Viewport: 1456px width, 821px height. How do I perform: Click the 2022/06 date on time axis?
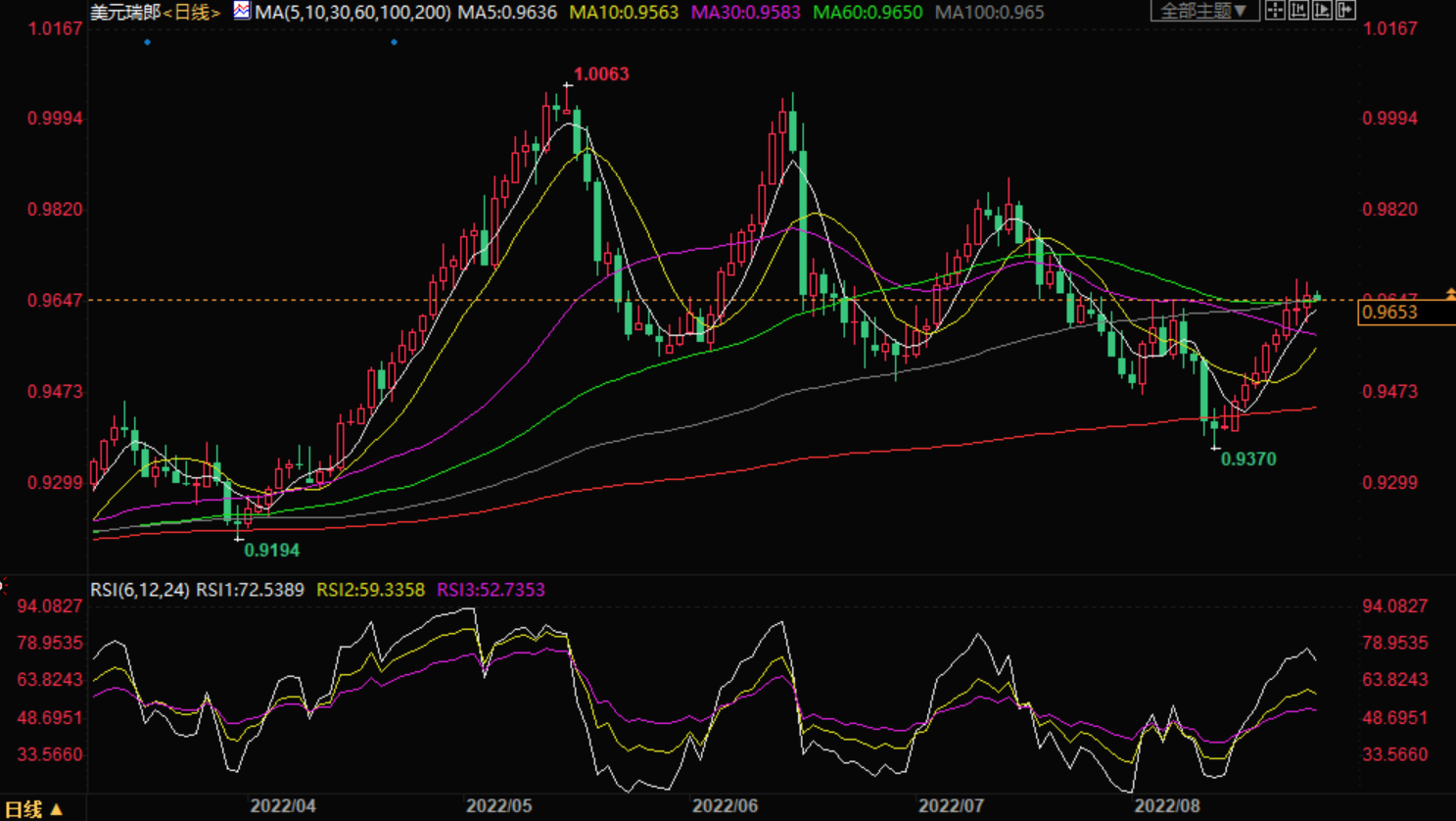[x=725, y=806]
